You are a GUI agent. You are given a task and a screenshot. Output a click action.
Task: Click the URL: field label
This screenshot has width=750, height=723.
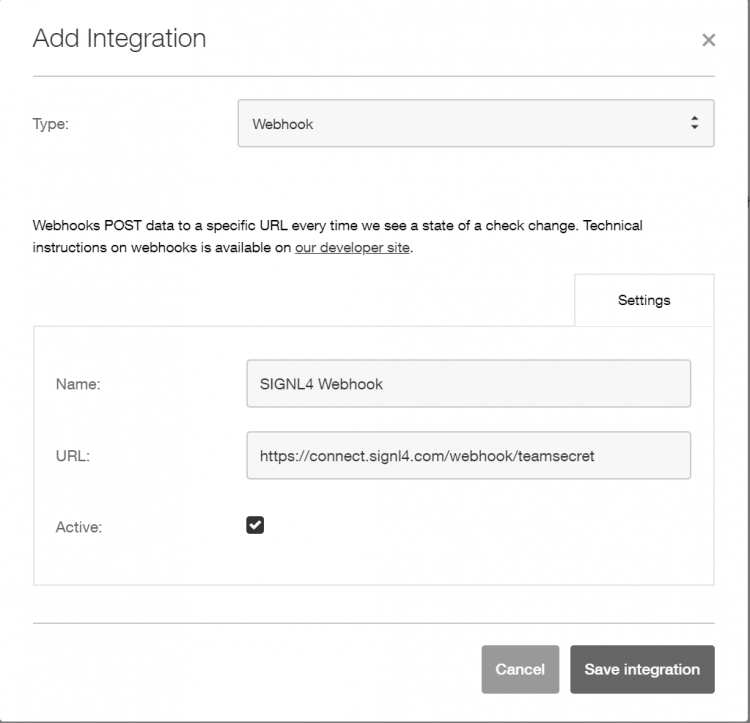click(x=73, y=456)
